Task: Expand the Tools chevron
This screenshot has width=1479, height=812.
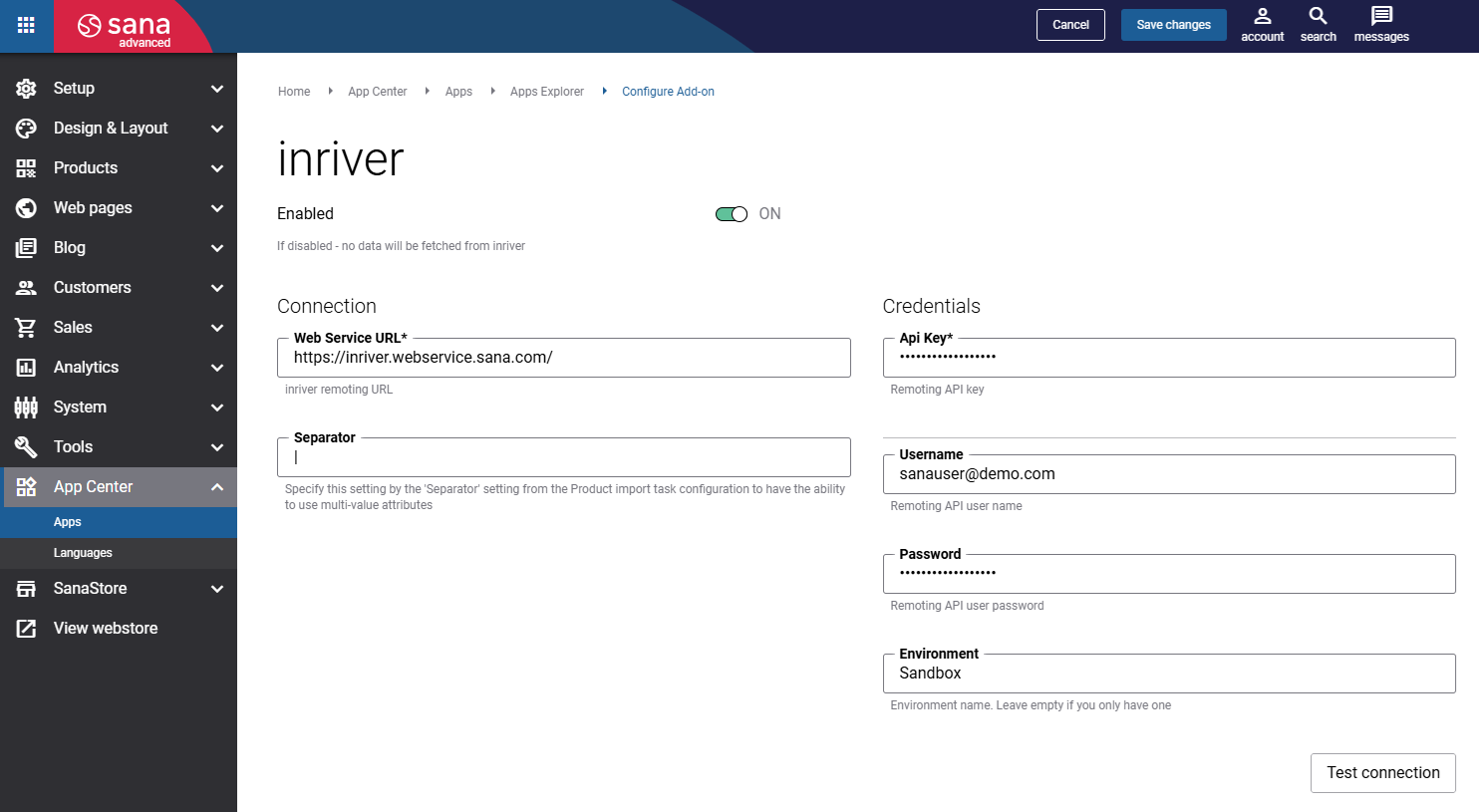Action: (217, 447)
